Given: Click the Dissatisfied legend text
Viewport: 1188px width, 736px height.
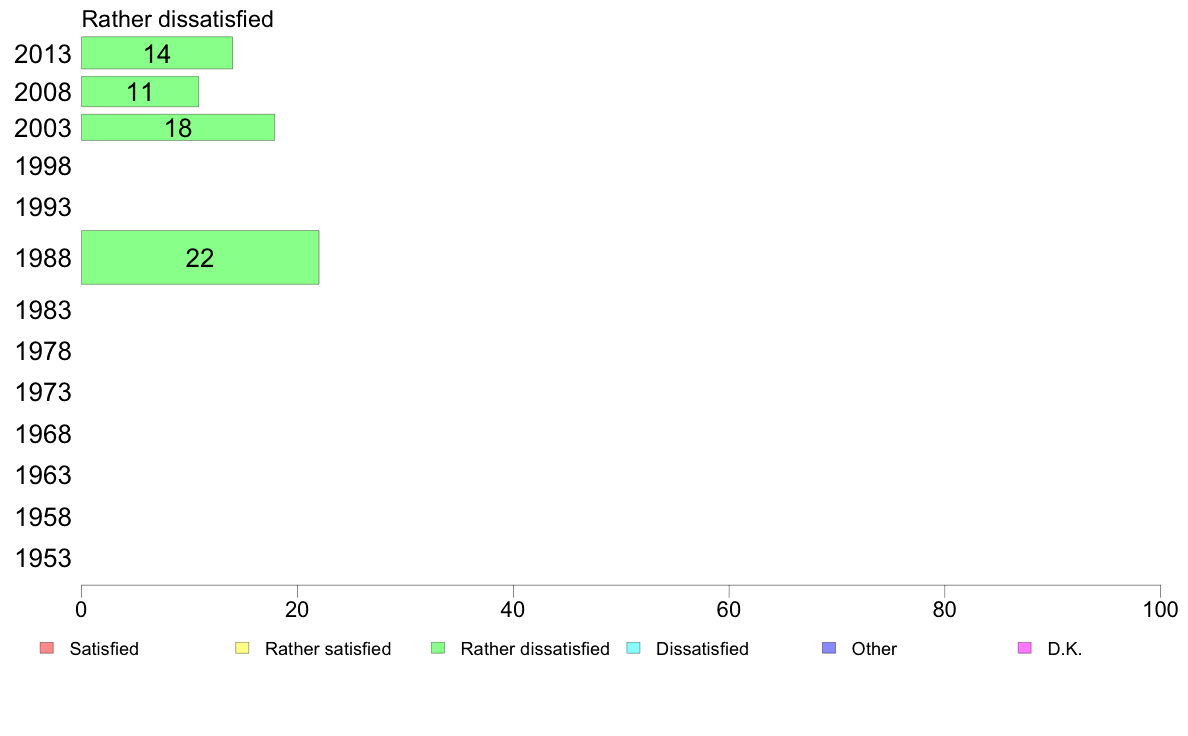Looking at the screenshot, I should pyautogui.click(x=702, y=649).
